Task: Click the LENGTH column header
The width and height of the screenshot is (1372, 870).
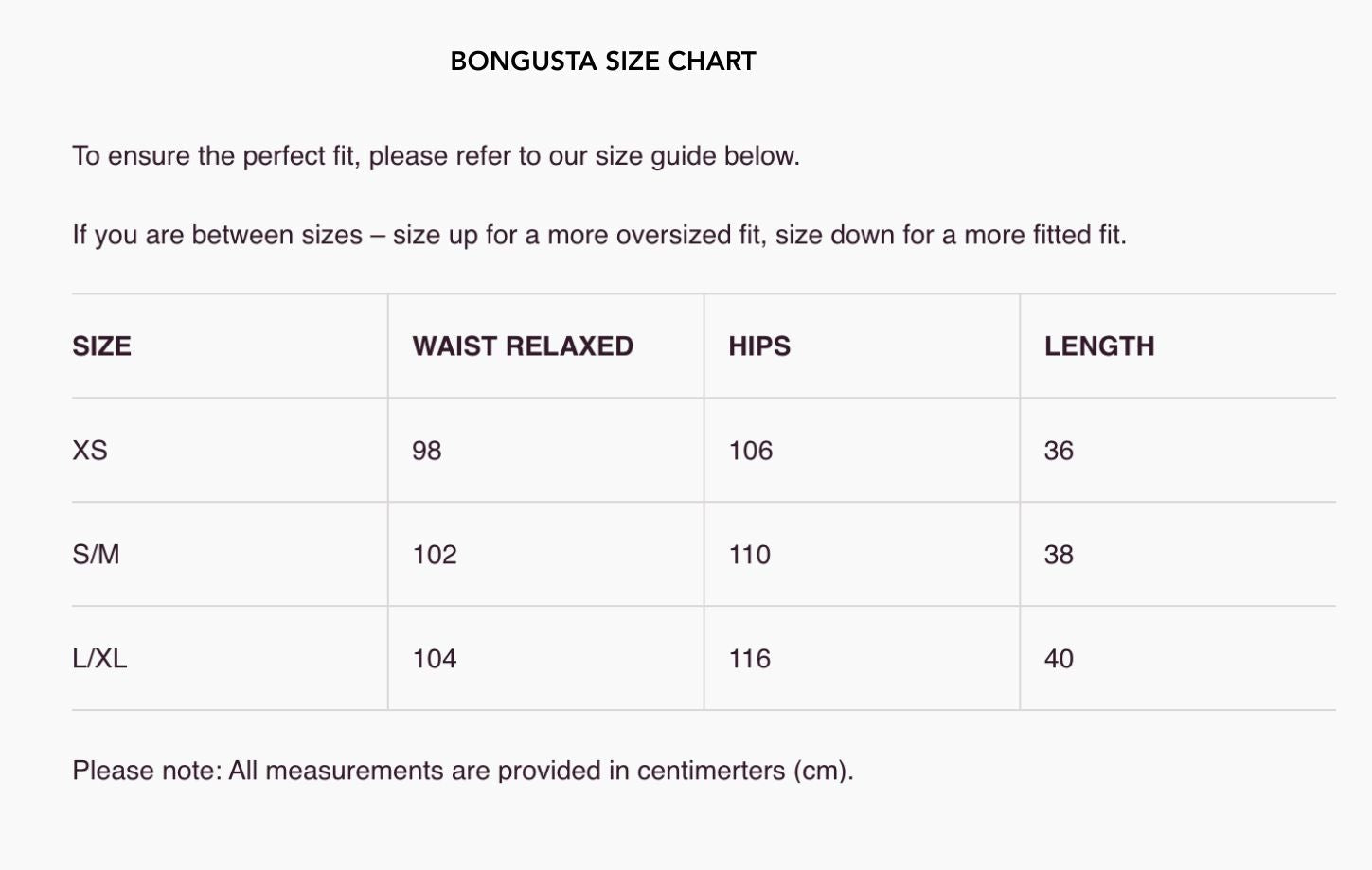Action: pos(1099,346)
